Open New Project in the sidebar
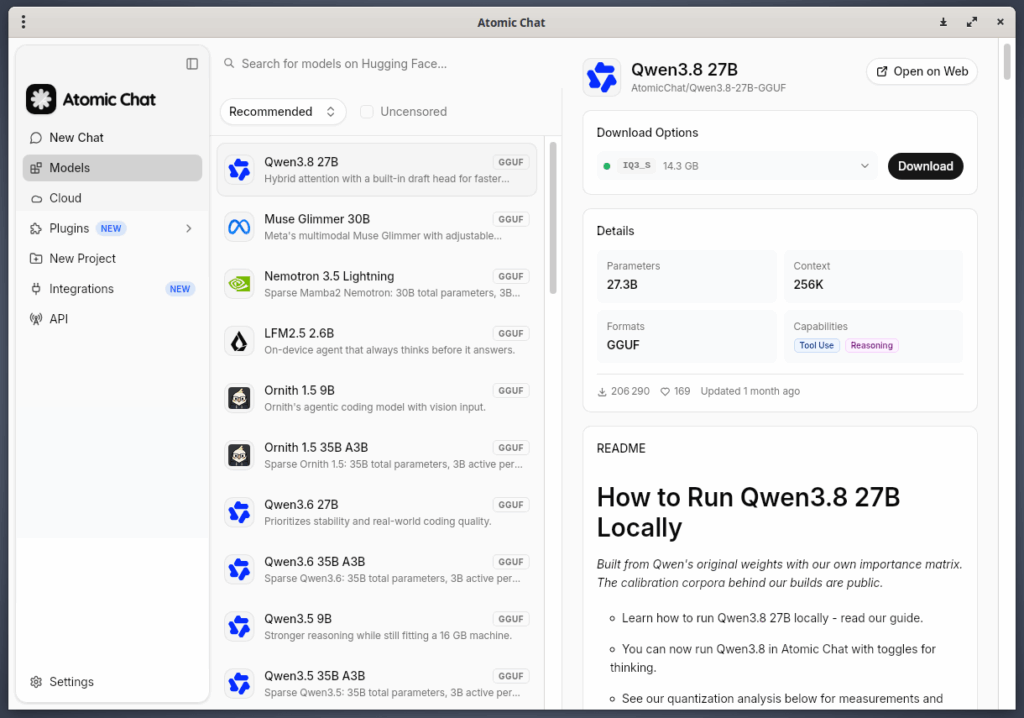This screenshot has width=1024, height=718. [x=112, y=258]
